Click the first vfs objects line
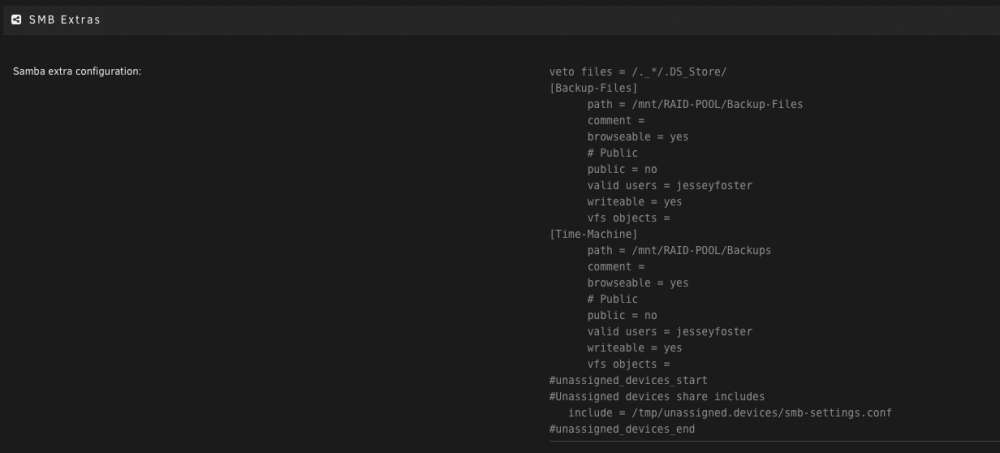This screenshot has height=453, width=1000. [629, 218]
